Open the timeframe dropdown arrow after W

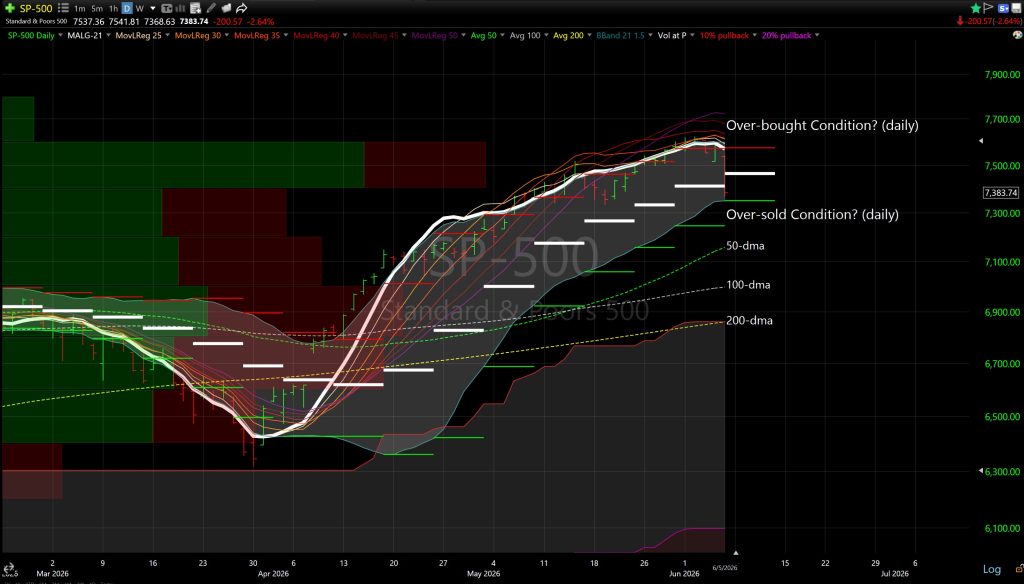153,8
